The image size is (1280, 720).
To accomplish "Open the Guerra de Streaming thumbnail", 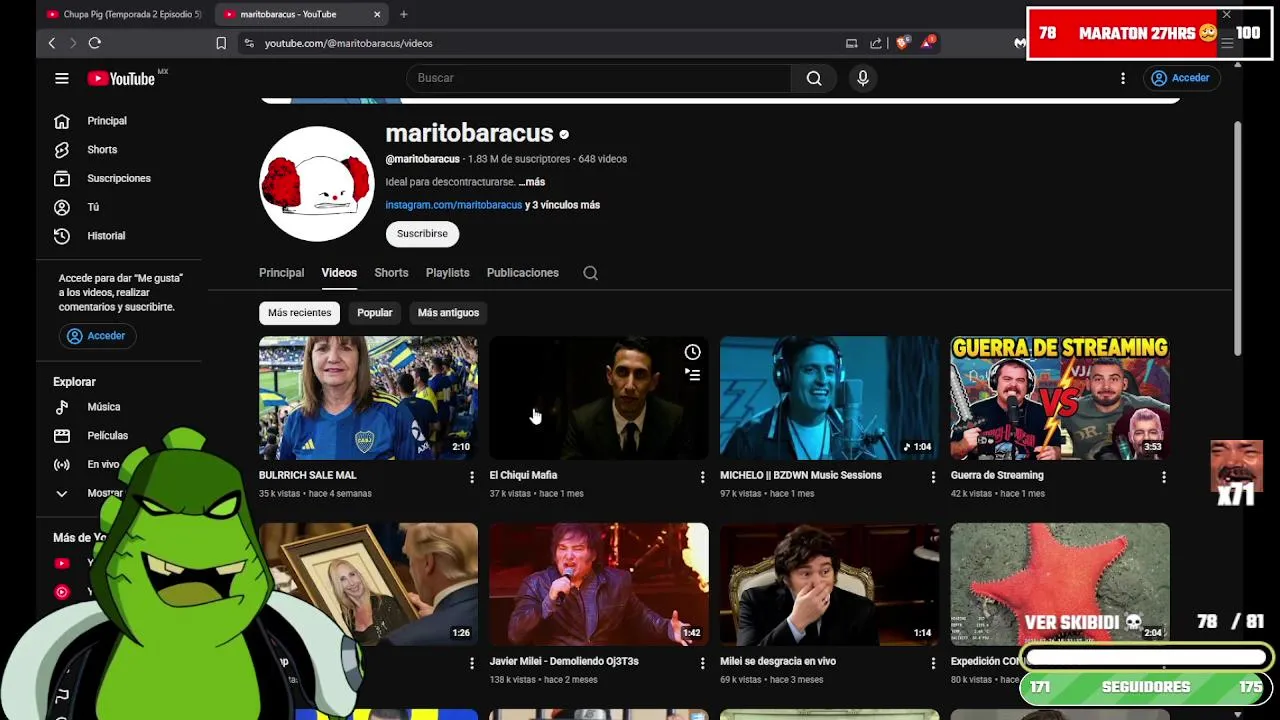I will [1060, 398].
